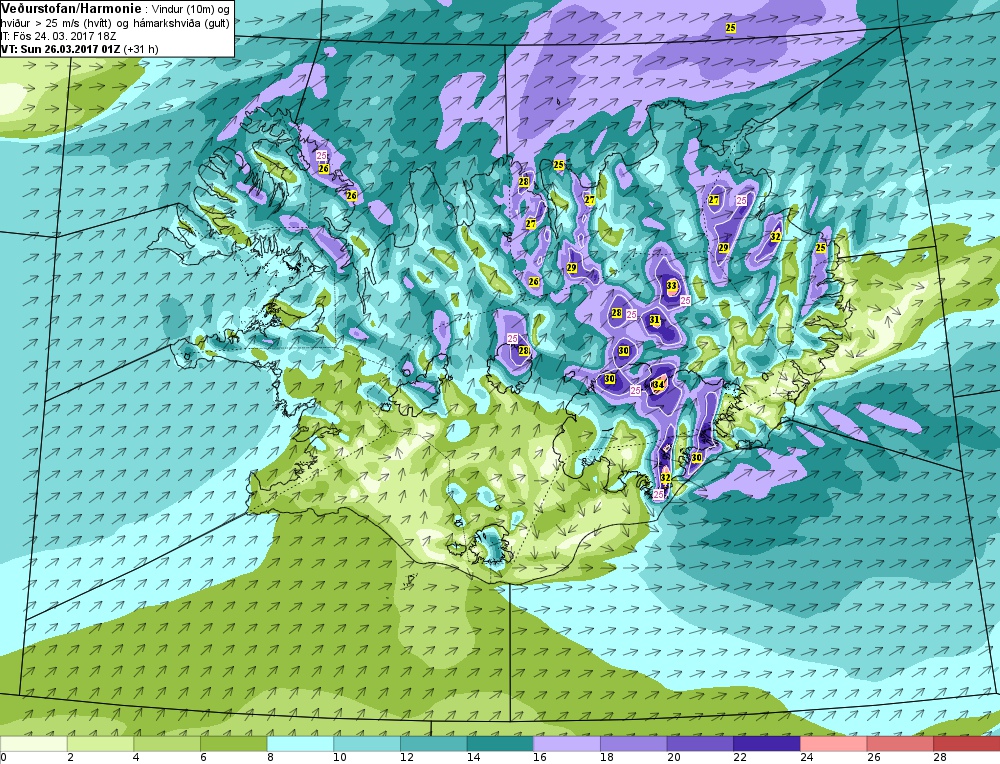The width and height of the screenshot is (1000, 764).
Task: Click the legend scale tick label '6'
Action: click(203, 758)
